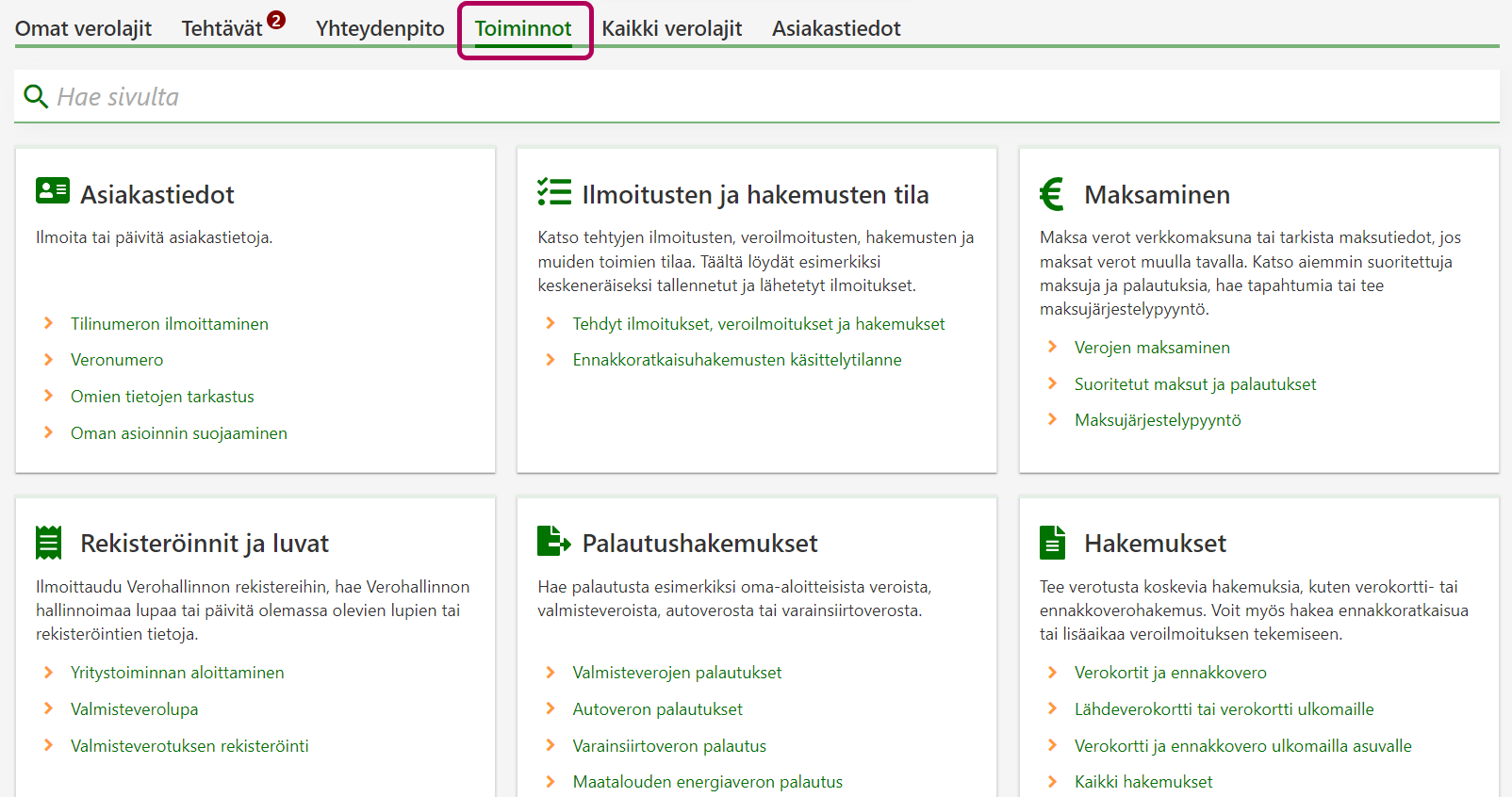
Task: Click the red notification badge on Tehtävät
Action: [276, 20]
